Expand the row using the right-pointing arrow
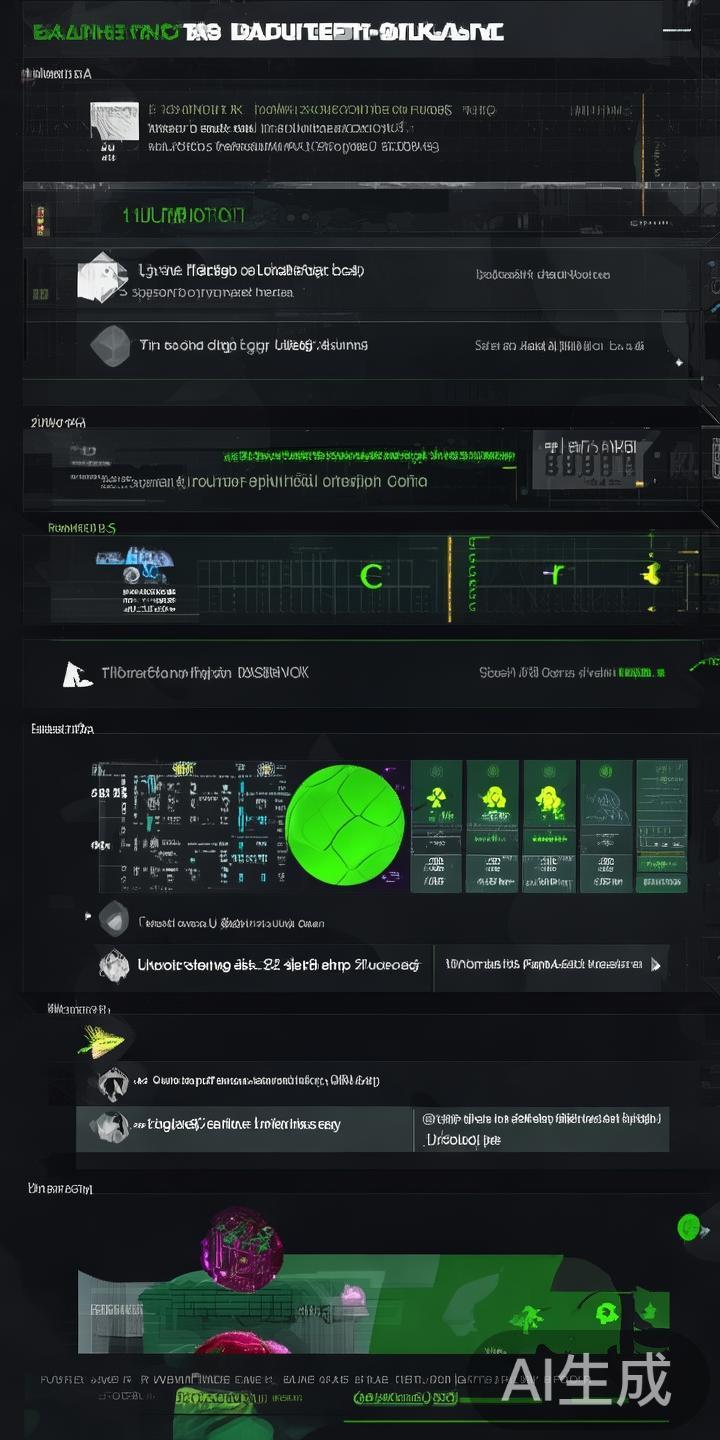Viewport: 720px width, 1440px height. (656, 965)
